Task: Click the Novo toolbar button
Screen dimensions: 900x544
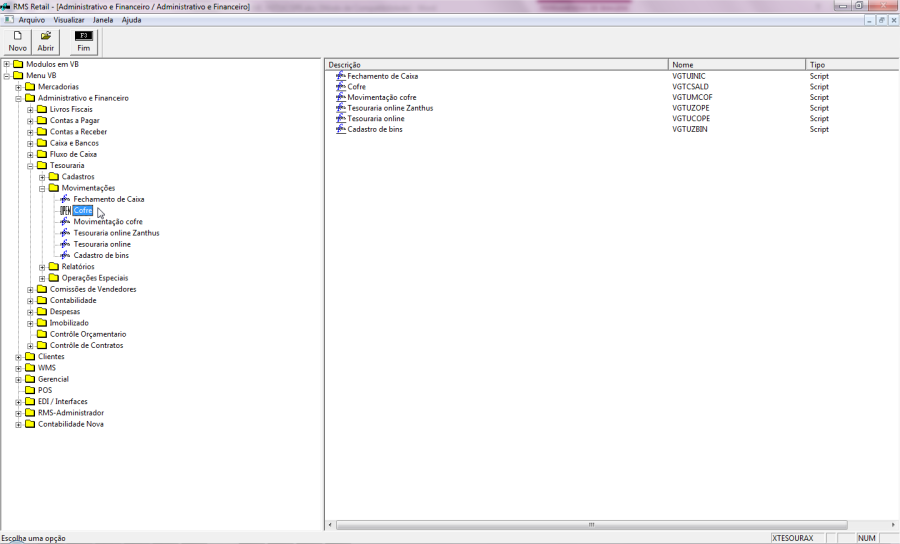Action: [17, 42]
